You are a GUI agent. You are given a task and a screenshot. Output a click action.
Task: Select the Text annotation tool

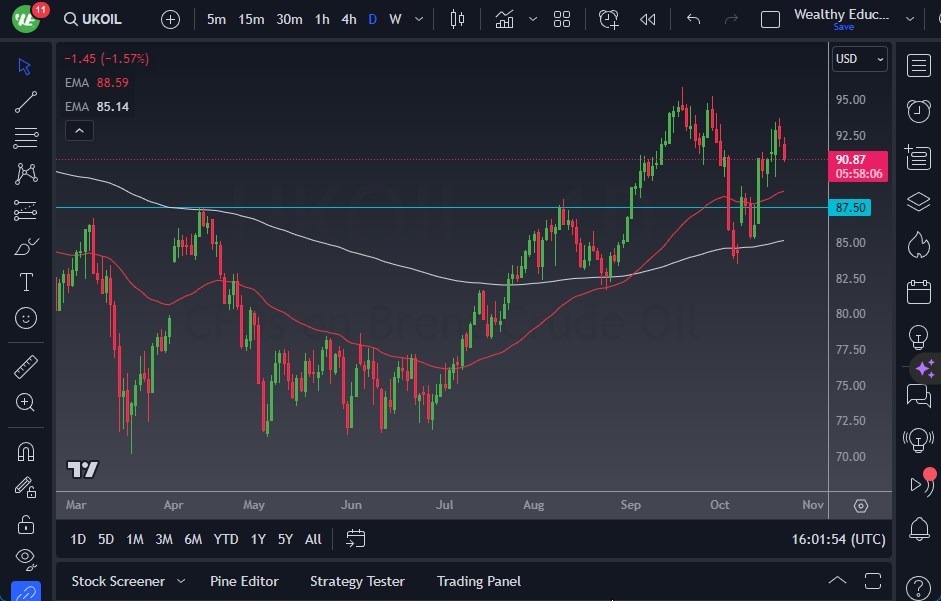pyautogui.click(x=26, y=282)
